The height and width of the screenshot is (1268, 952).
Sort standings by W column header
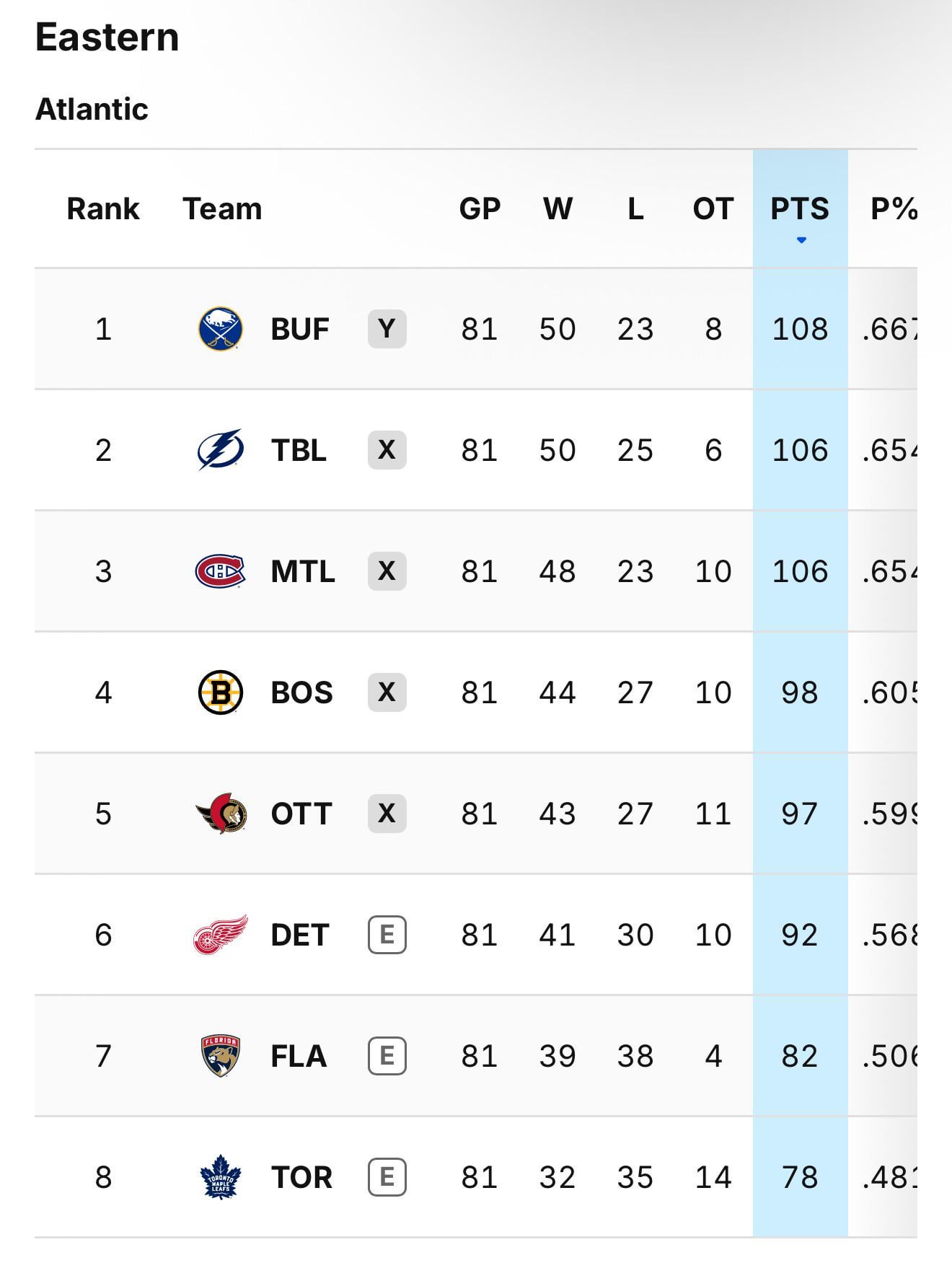[558, 209]
